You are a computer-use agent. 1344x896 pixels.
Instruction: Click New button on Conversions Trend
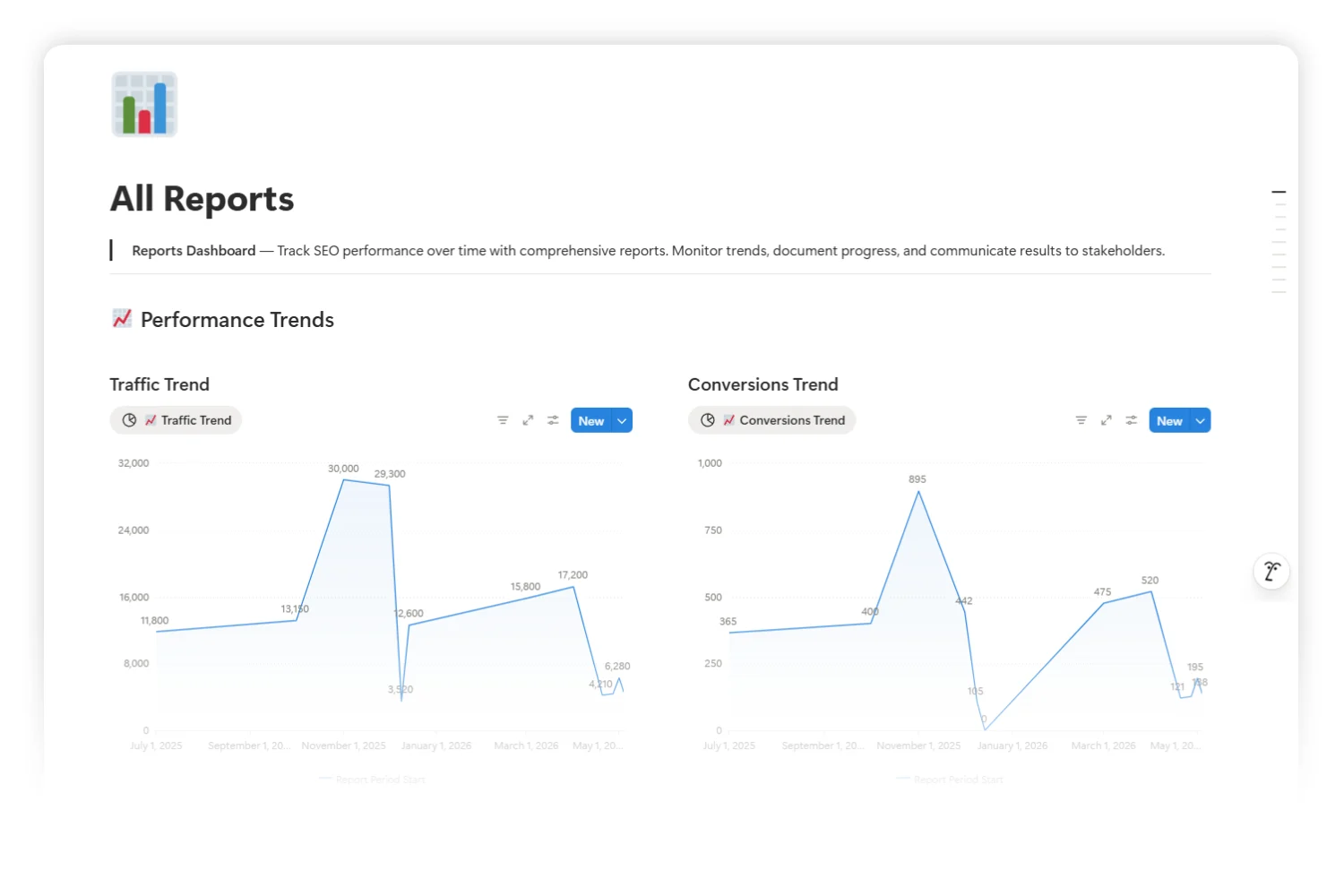[x=1168, y=420]
